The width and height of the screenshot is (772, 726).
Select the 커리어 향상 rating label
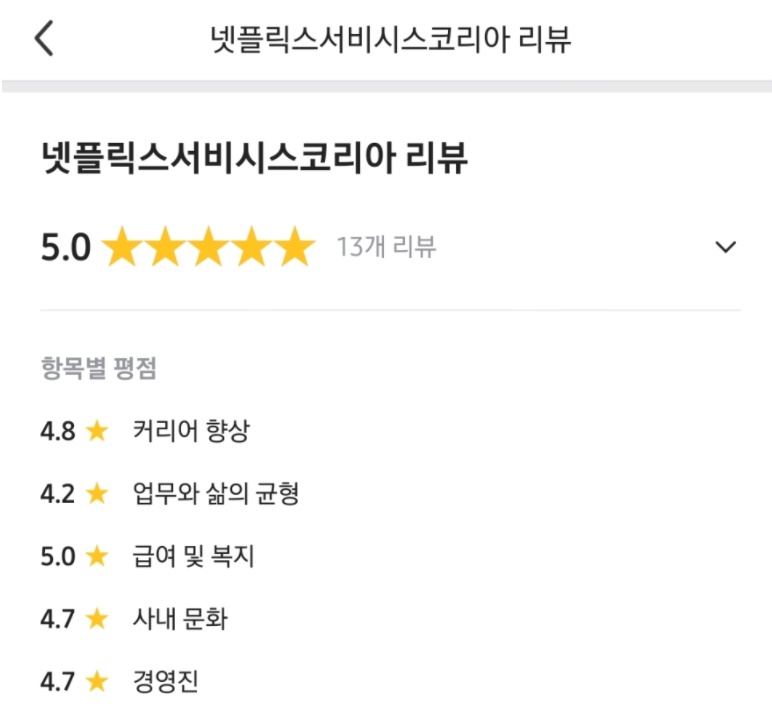[x=191, y=431]
